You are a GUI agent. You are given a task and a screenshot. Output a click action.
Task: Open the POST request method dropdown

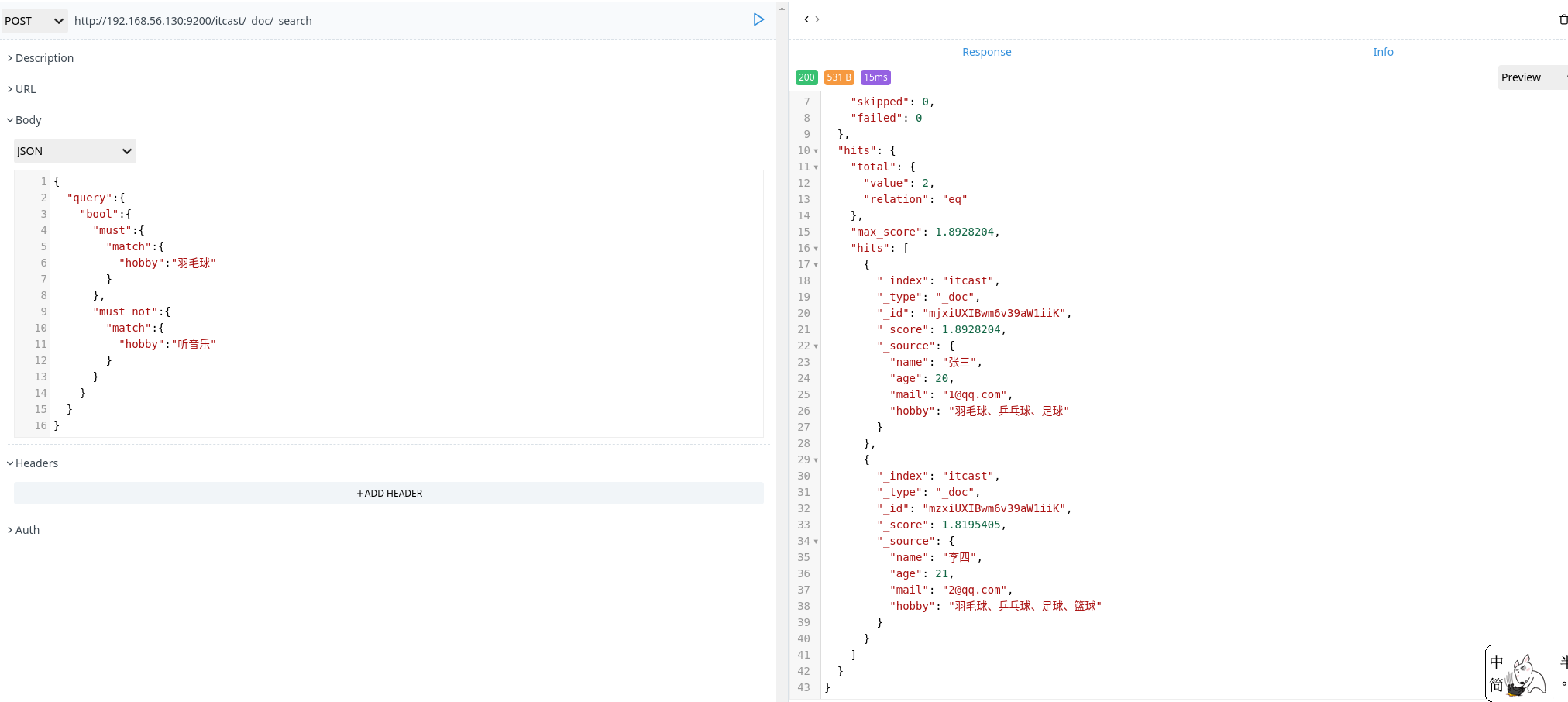click(34, 21)
